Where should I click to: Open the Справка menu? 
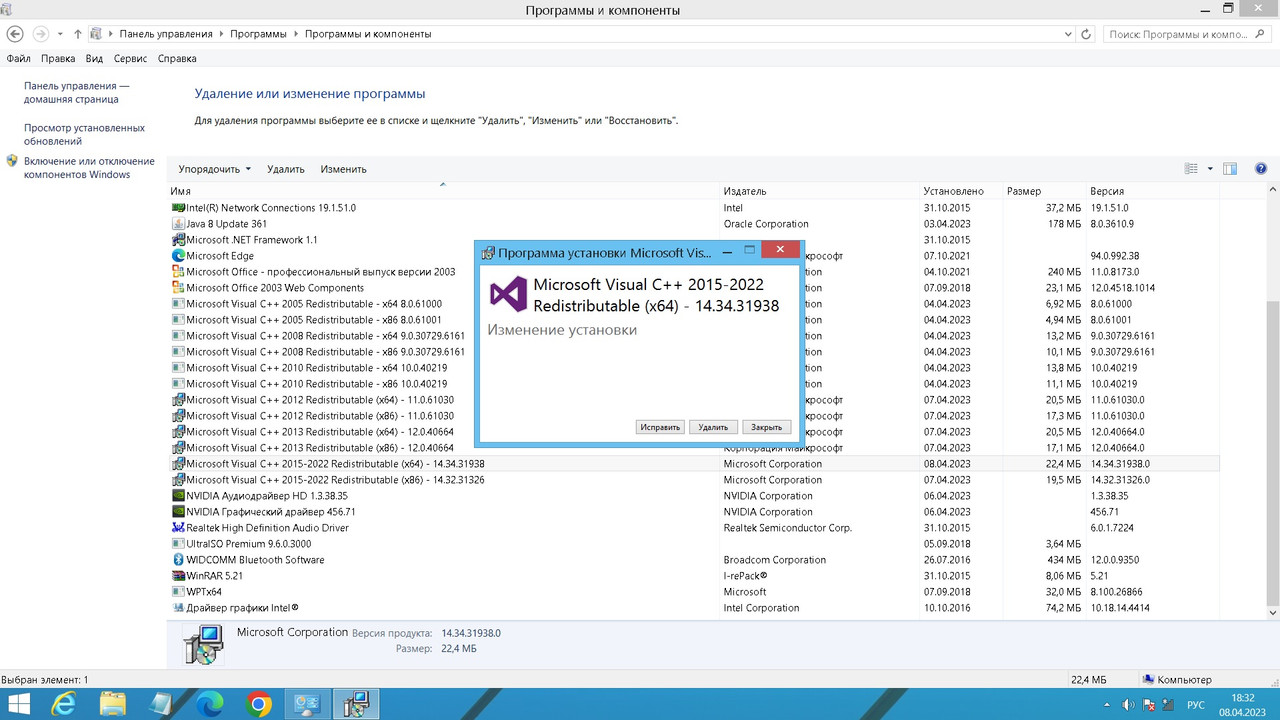(x=177, y=59)
